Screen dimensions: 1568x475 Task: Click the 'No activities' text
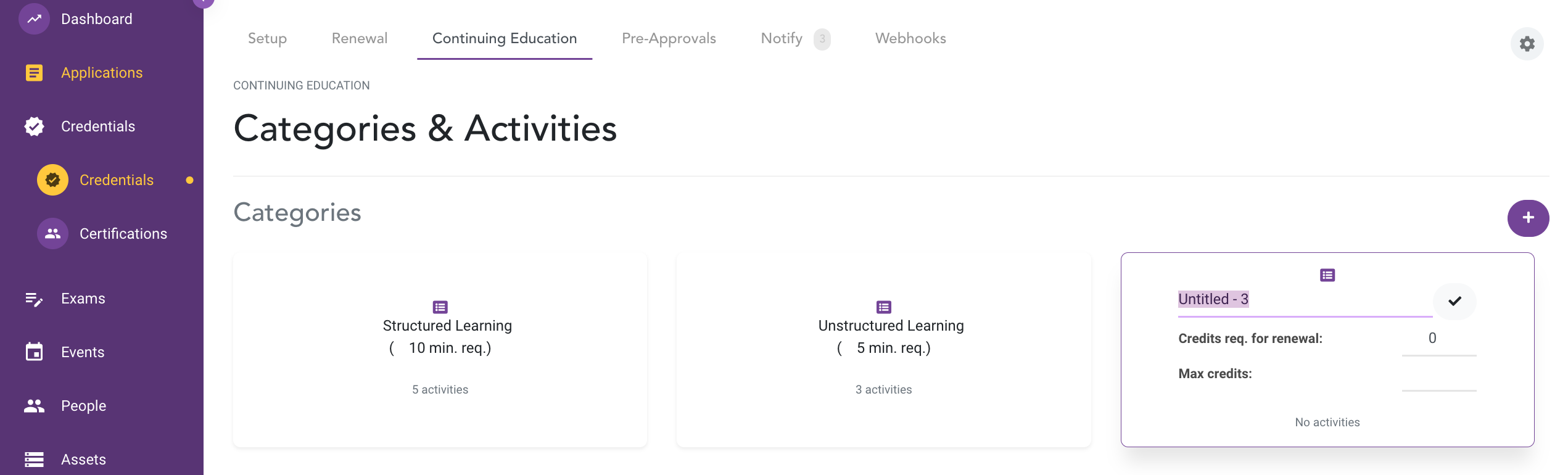pyautogui.click(x=1327, y=423)
